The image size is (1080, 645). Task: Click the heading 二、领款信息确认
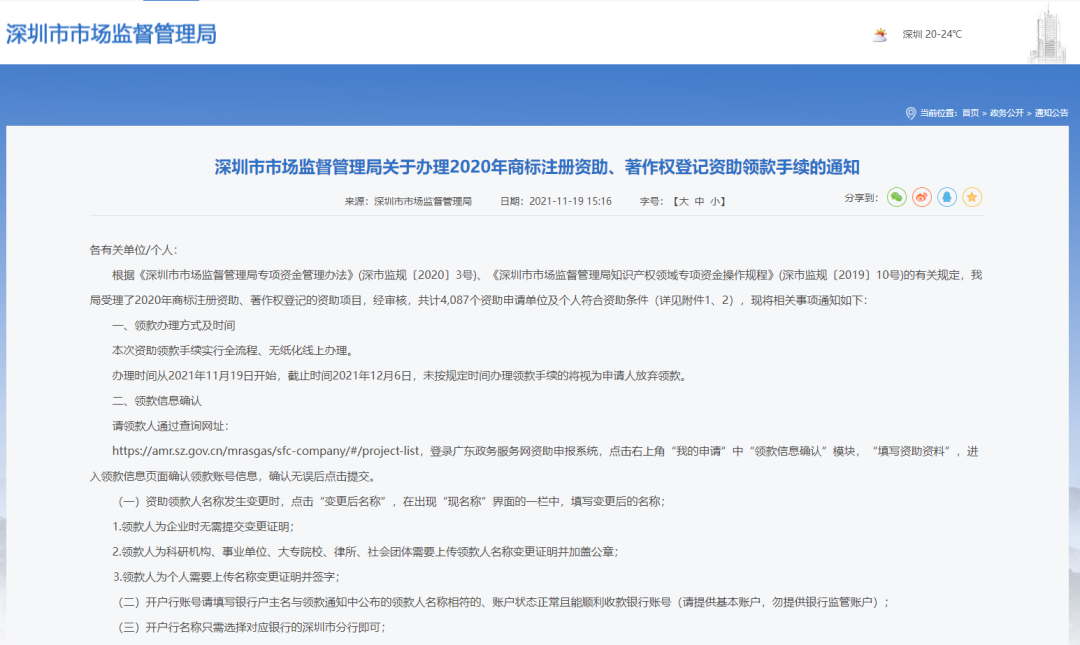[157, 400]
